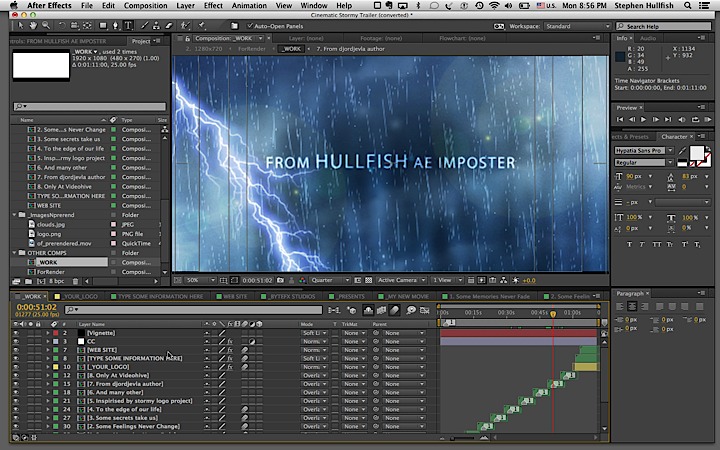The width and height of the screenshot is (720, 450).
Task: Enable motion blur switch in timeline
Action: click(394, 310)
